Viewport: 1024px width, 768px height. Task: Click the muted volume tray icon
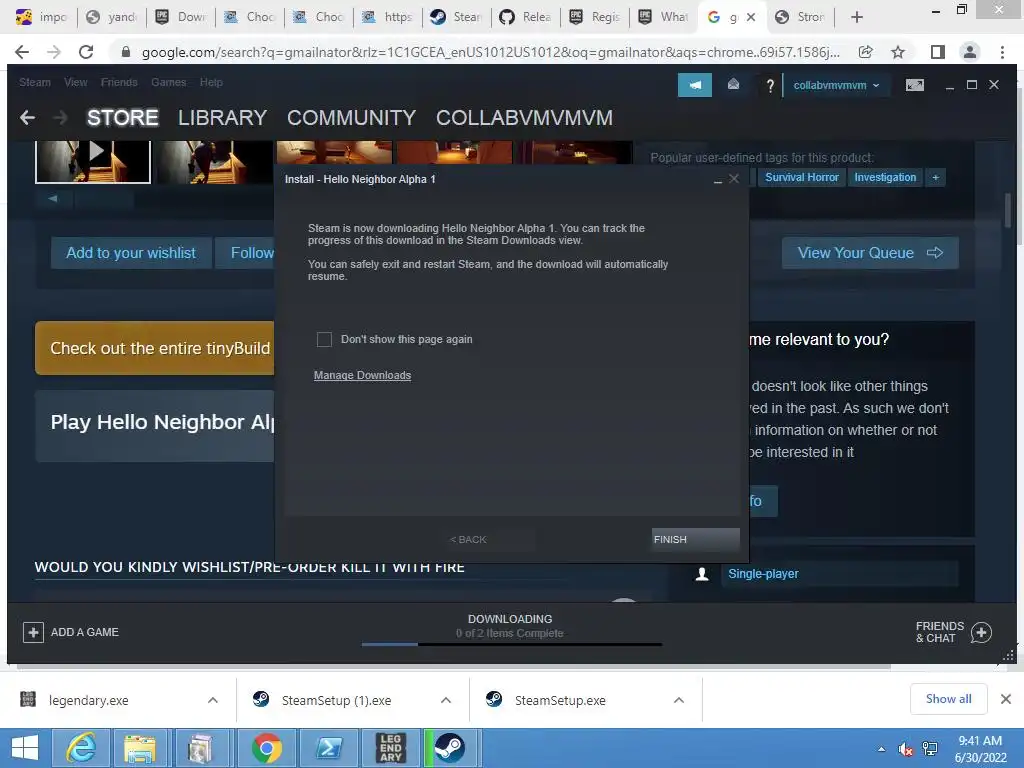click(x=905, y=749)
